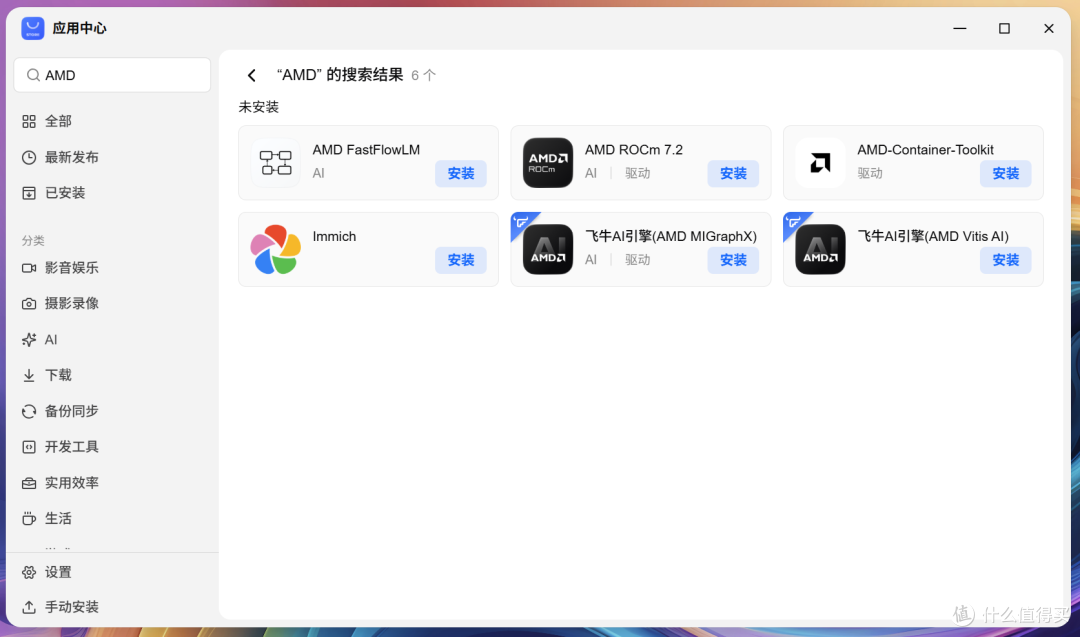This screenshot has width=1080, height=637.
Task: Click the 手动安装 upload icon
Action: coord(29,607)
